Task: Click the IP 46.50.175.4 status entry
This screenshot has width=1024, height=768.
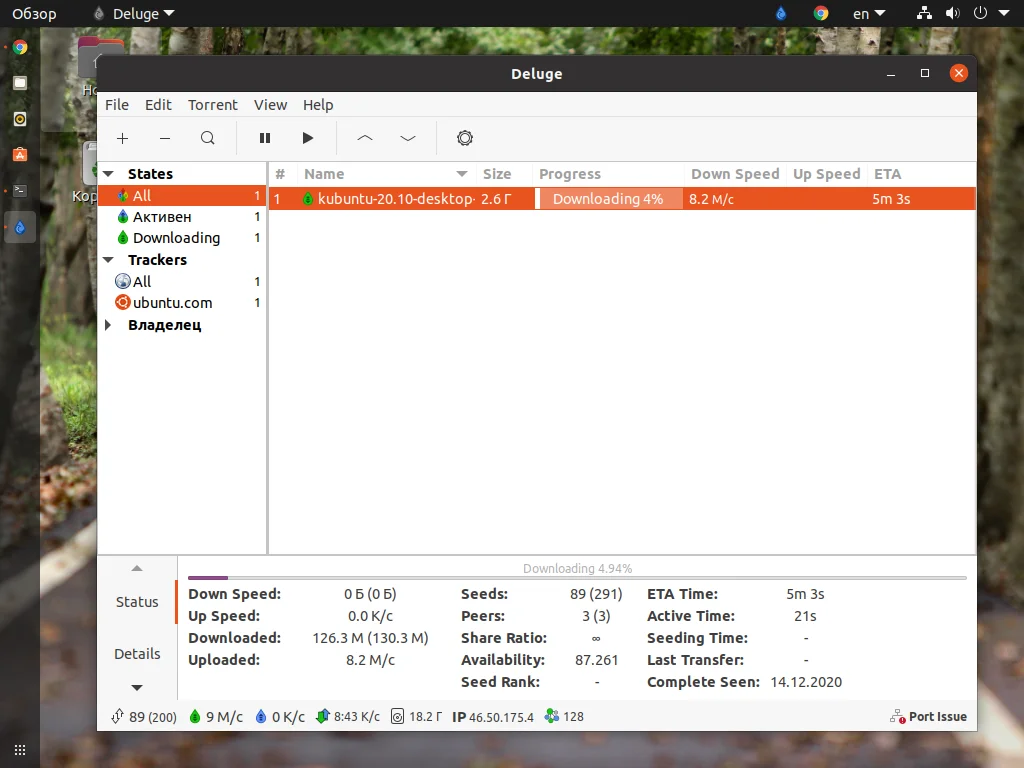Action: point(493,716)
